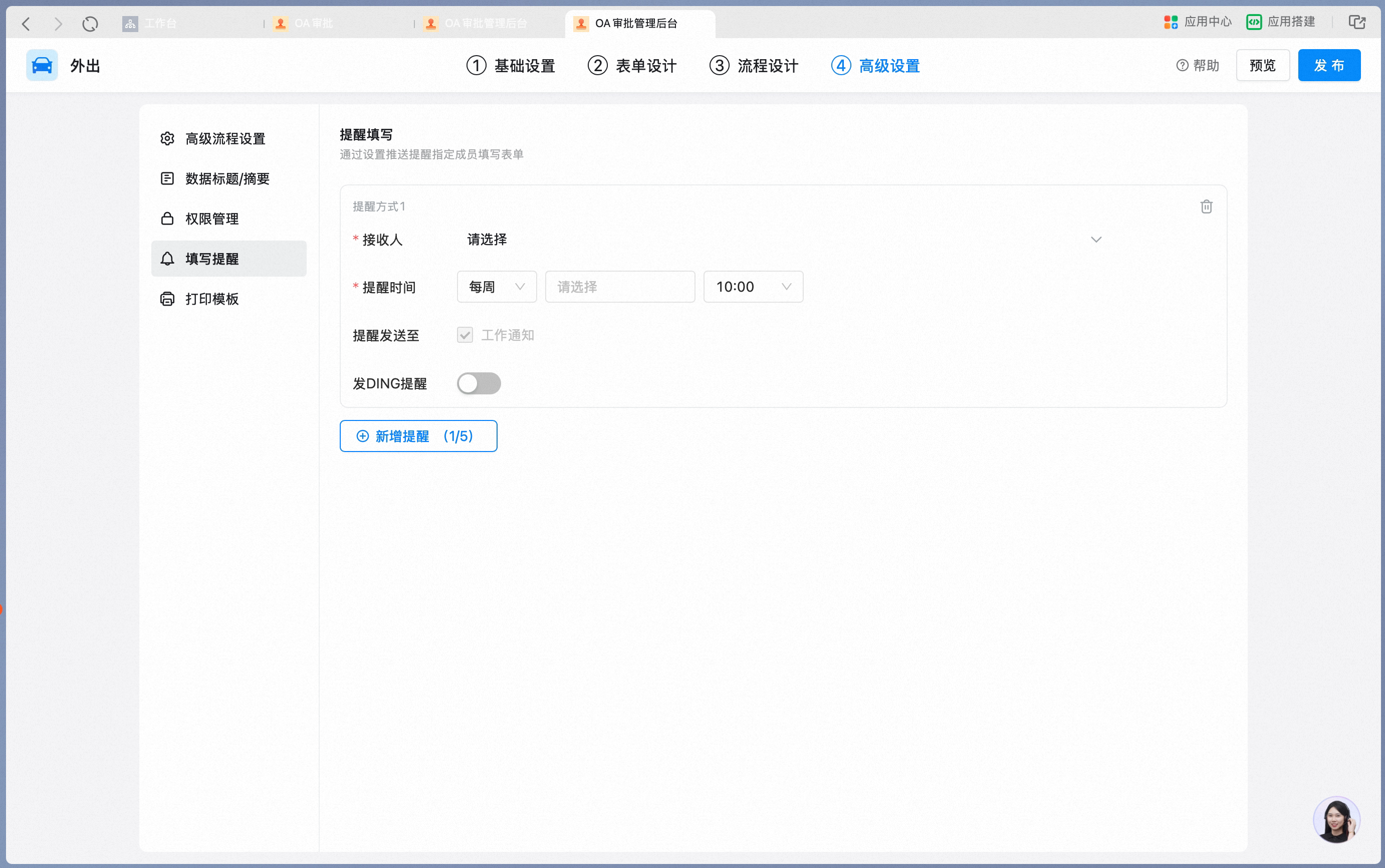Click the 请选择 weekday field
The image size is (1385, 868).
[x=620, y=287]
